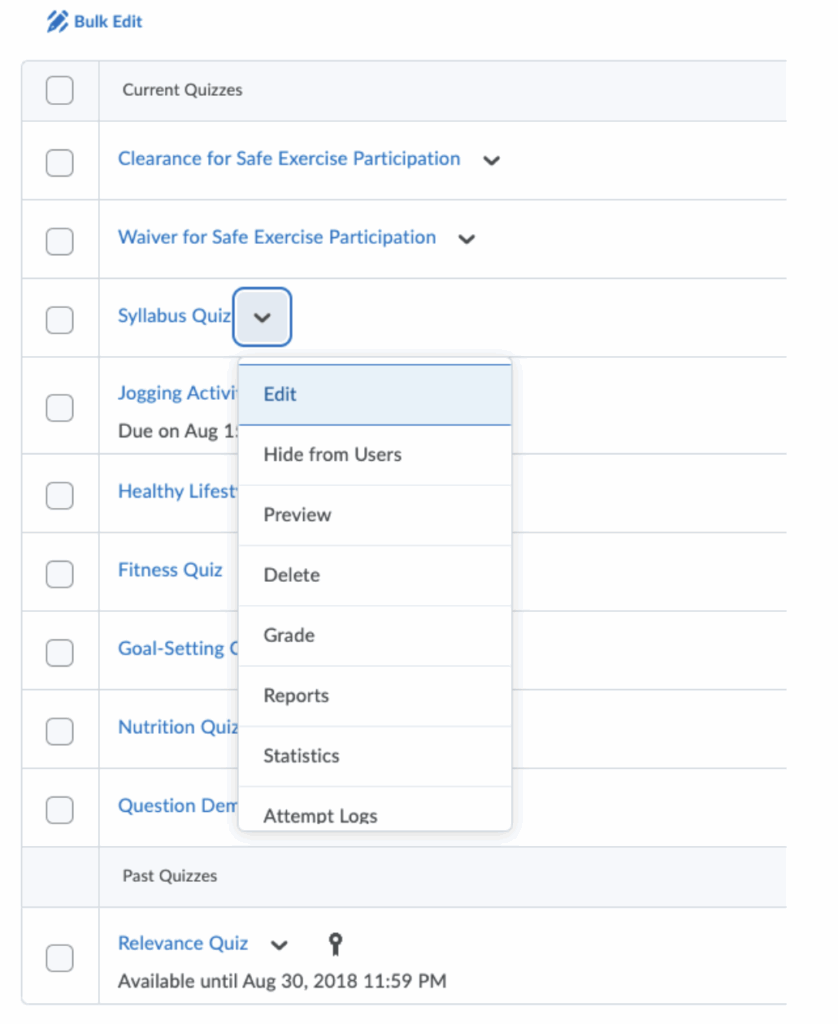Choose Edit from the Syllabus Quiz menu

coord(280,394)
